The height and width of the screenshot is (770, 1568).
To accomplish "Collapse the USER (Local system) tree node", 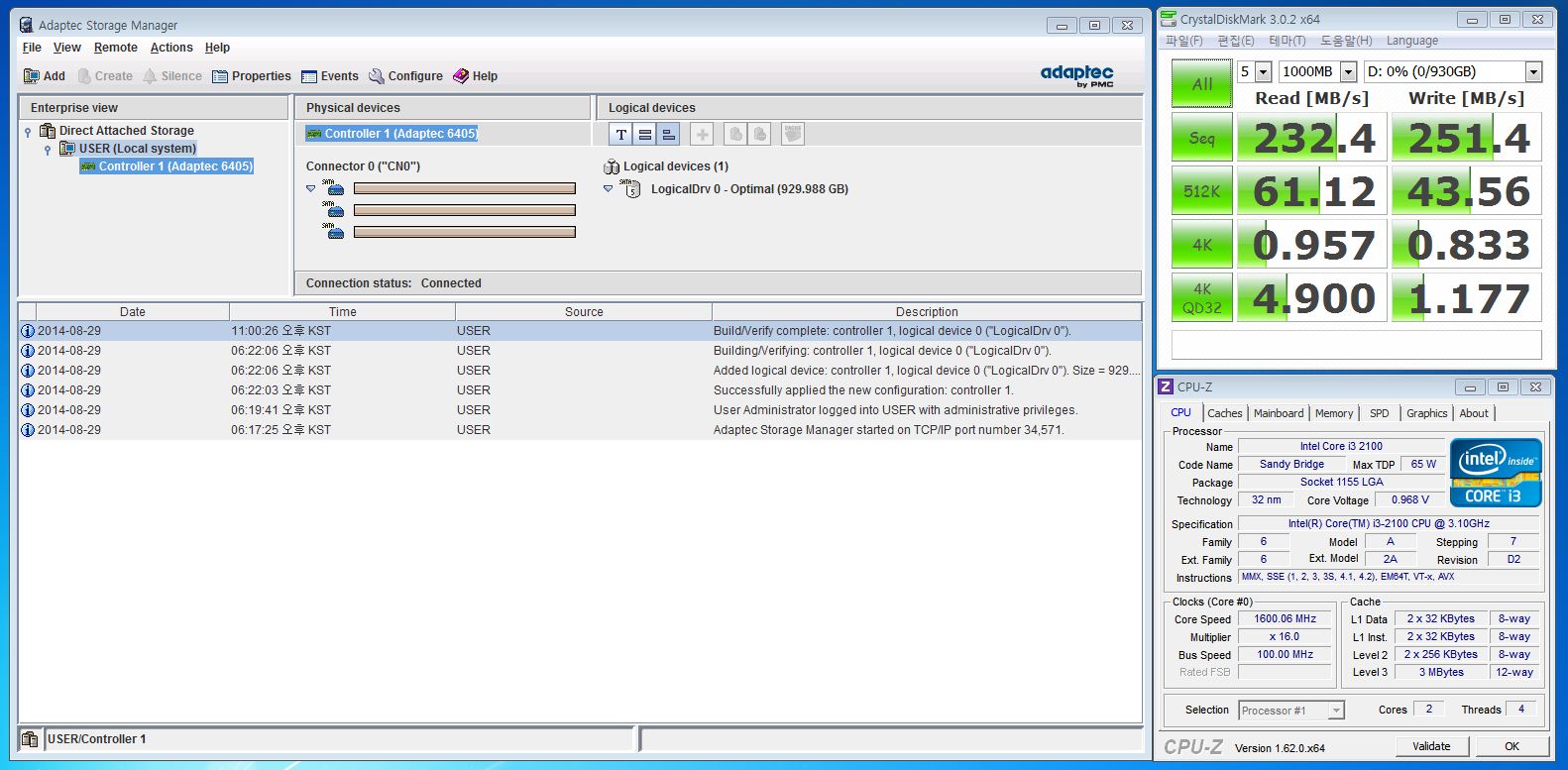I will pos(48,150).
